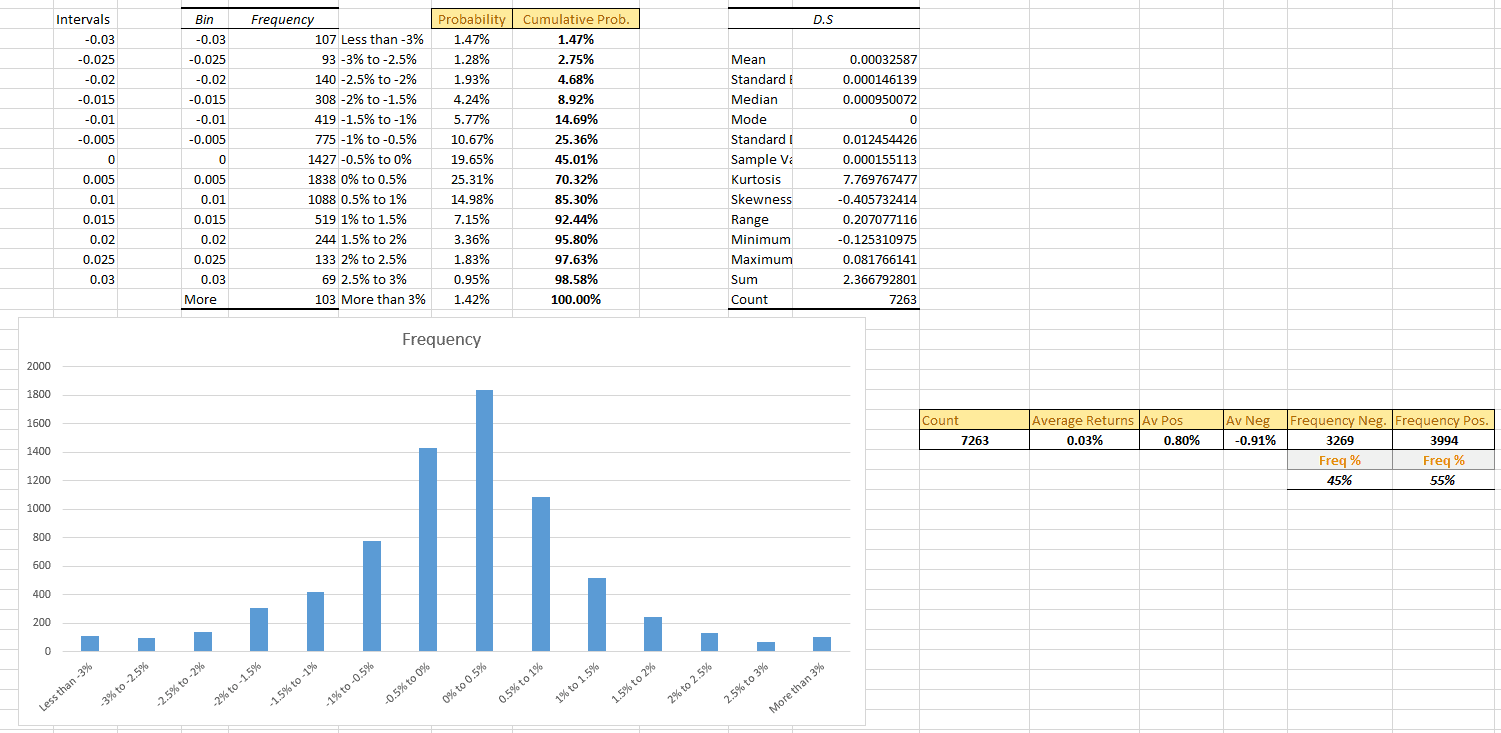Select the "Probability" header cell
Screen dimensions: 1501x733
472,20
